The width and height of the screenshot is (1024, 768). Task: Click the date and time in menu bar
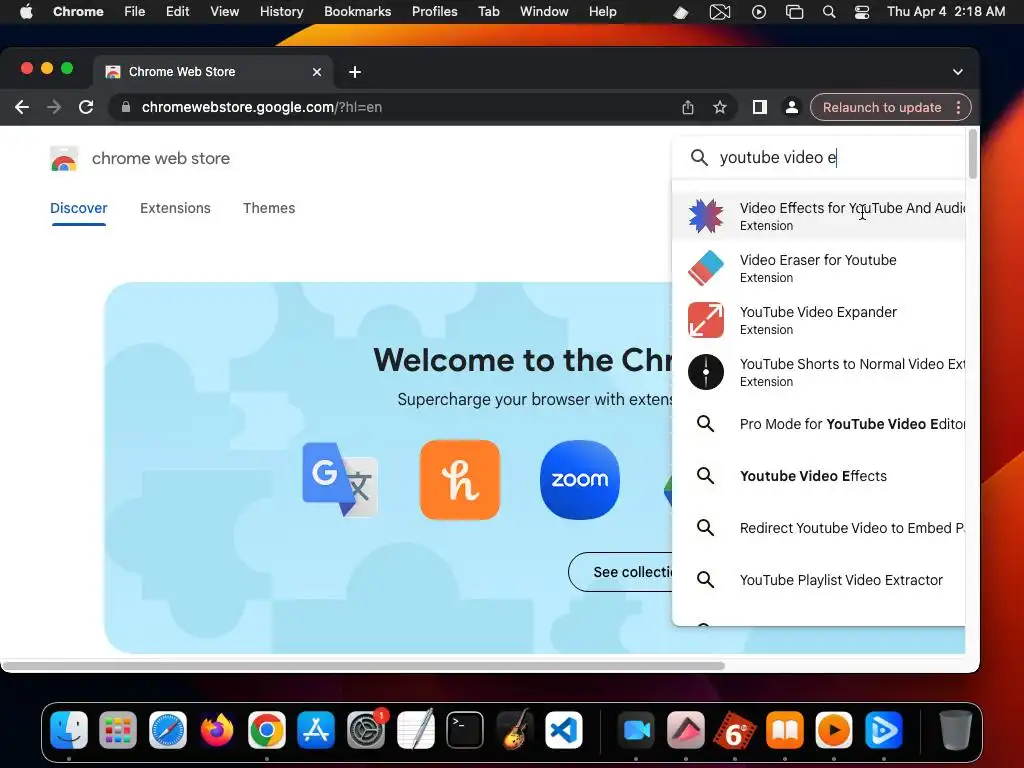coord(946,12)
